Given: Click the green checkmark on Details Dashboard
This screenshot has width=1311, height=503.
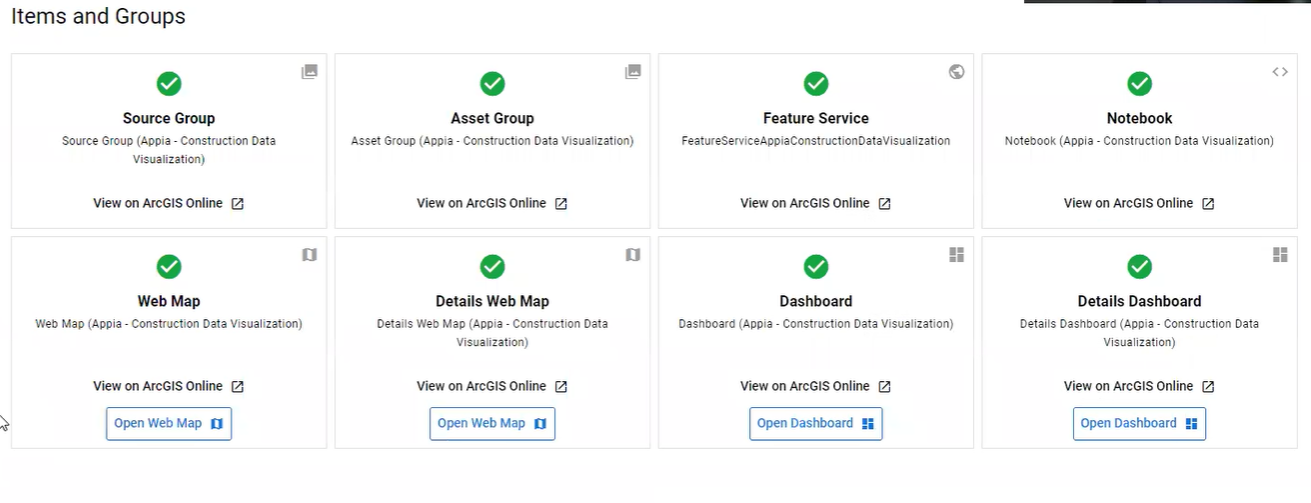Looking at the screenshot, I should (x=1139, y=267).
